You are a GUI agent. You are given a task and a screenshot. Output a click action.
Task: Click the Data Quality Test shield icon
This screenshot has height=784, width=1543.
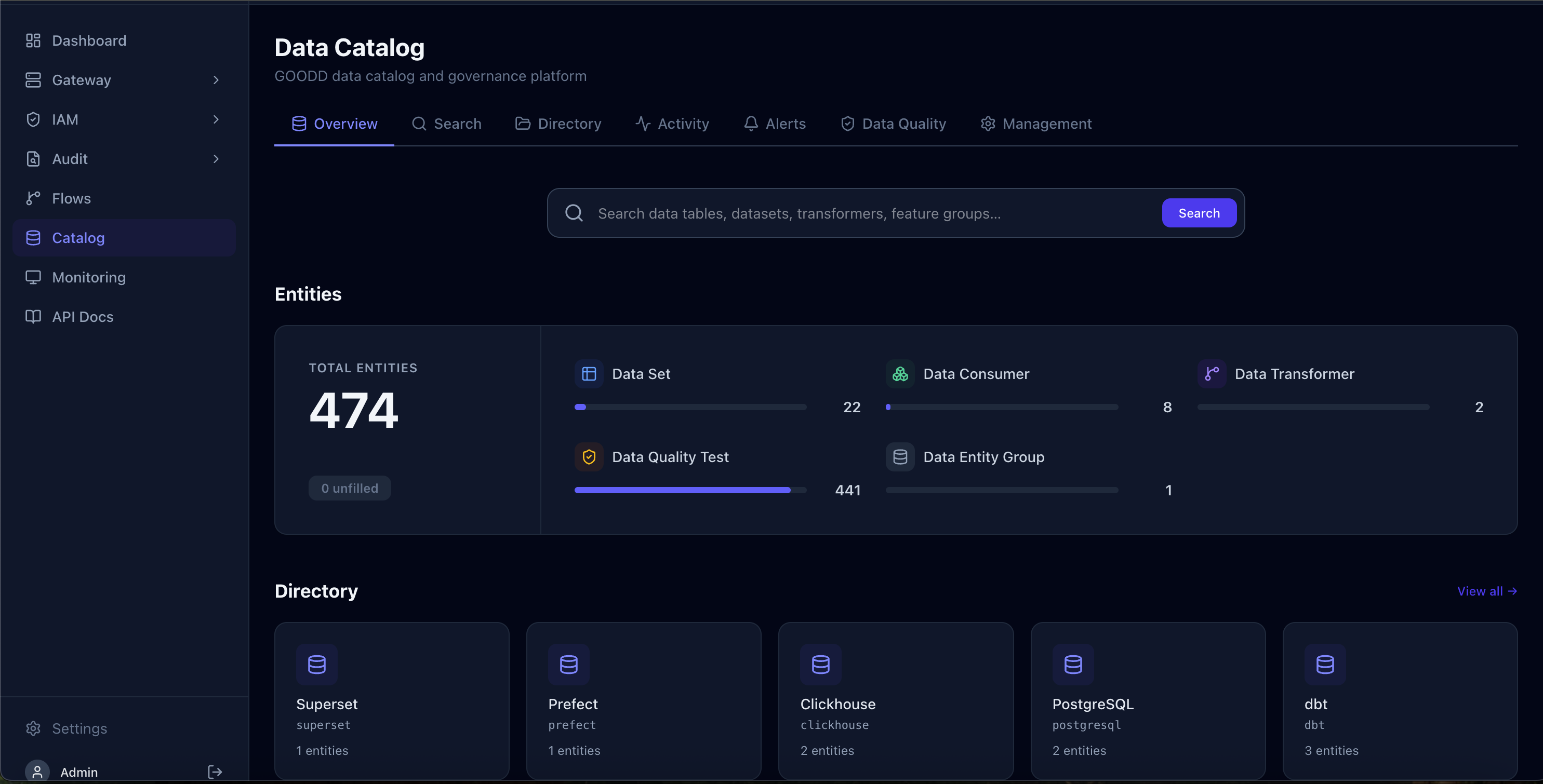[589, 456]
